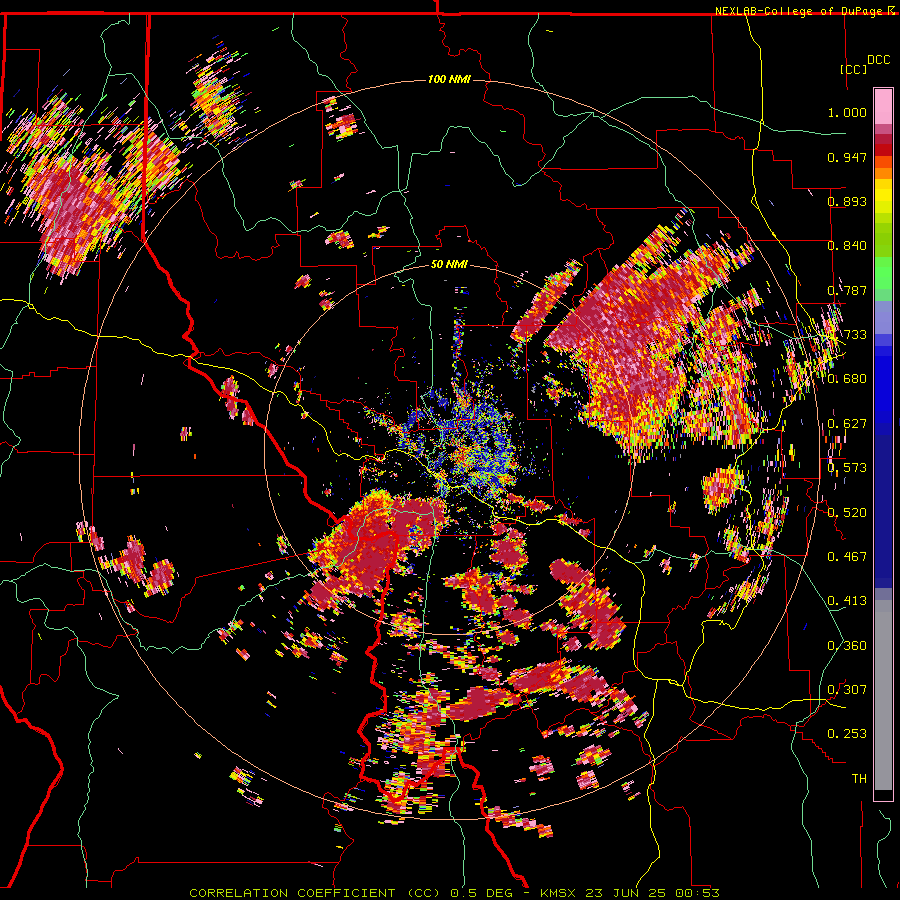Screen dimensions: 900x900
Task: Pick the gray segment of the color scale
Action: [x=883, y=695]
